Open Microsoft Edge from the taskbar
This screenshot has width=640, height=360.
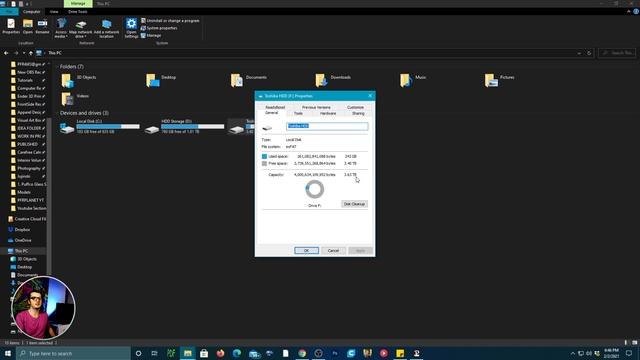click(x=237, y=353)
